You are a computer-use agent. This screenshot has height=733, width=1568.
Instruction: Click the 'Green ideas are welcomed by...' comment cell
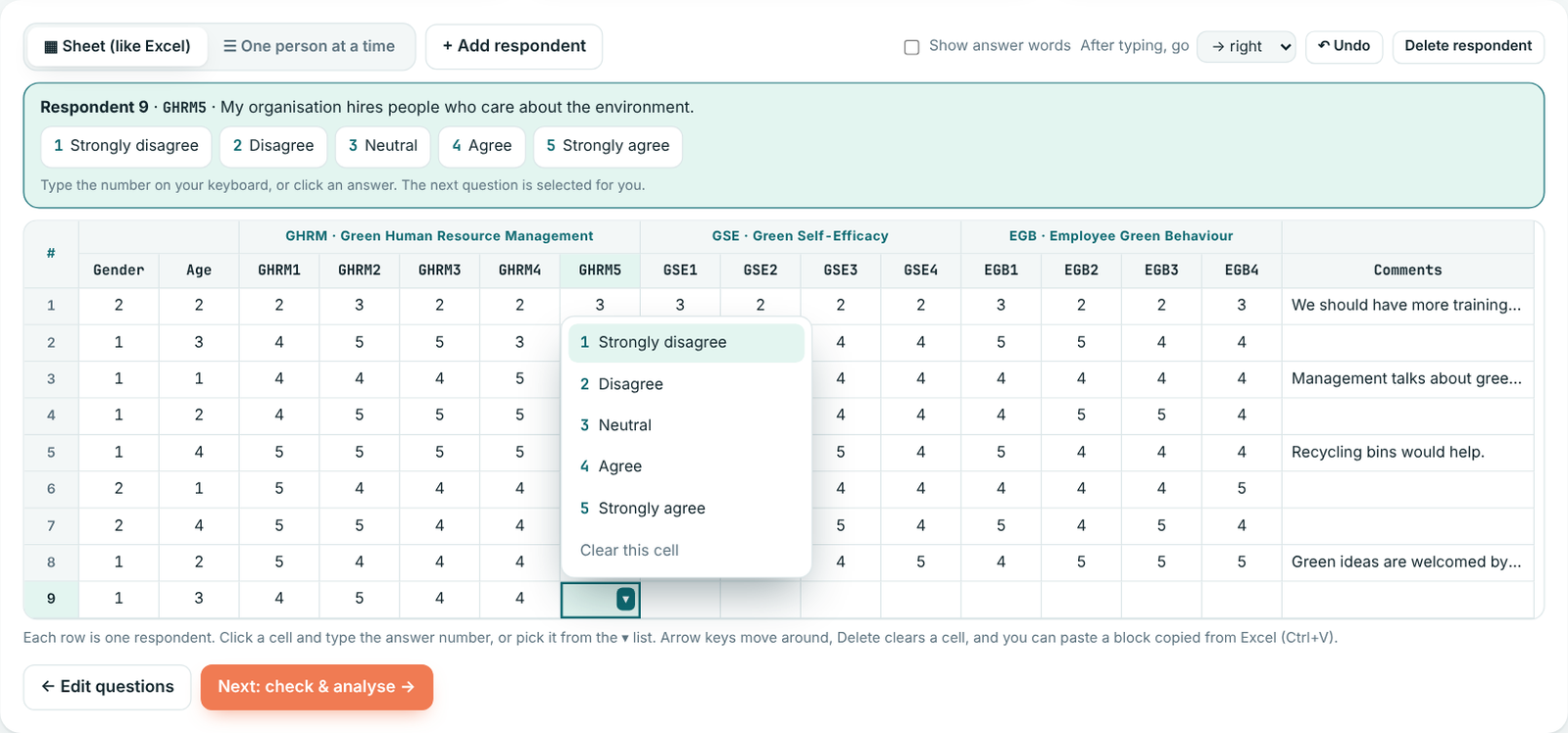[1407, 562]
